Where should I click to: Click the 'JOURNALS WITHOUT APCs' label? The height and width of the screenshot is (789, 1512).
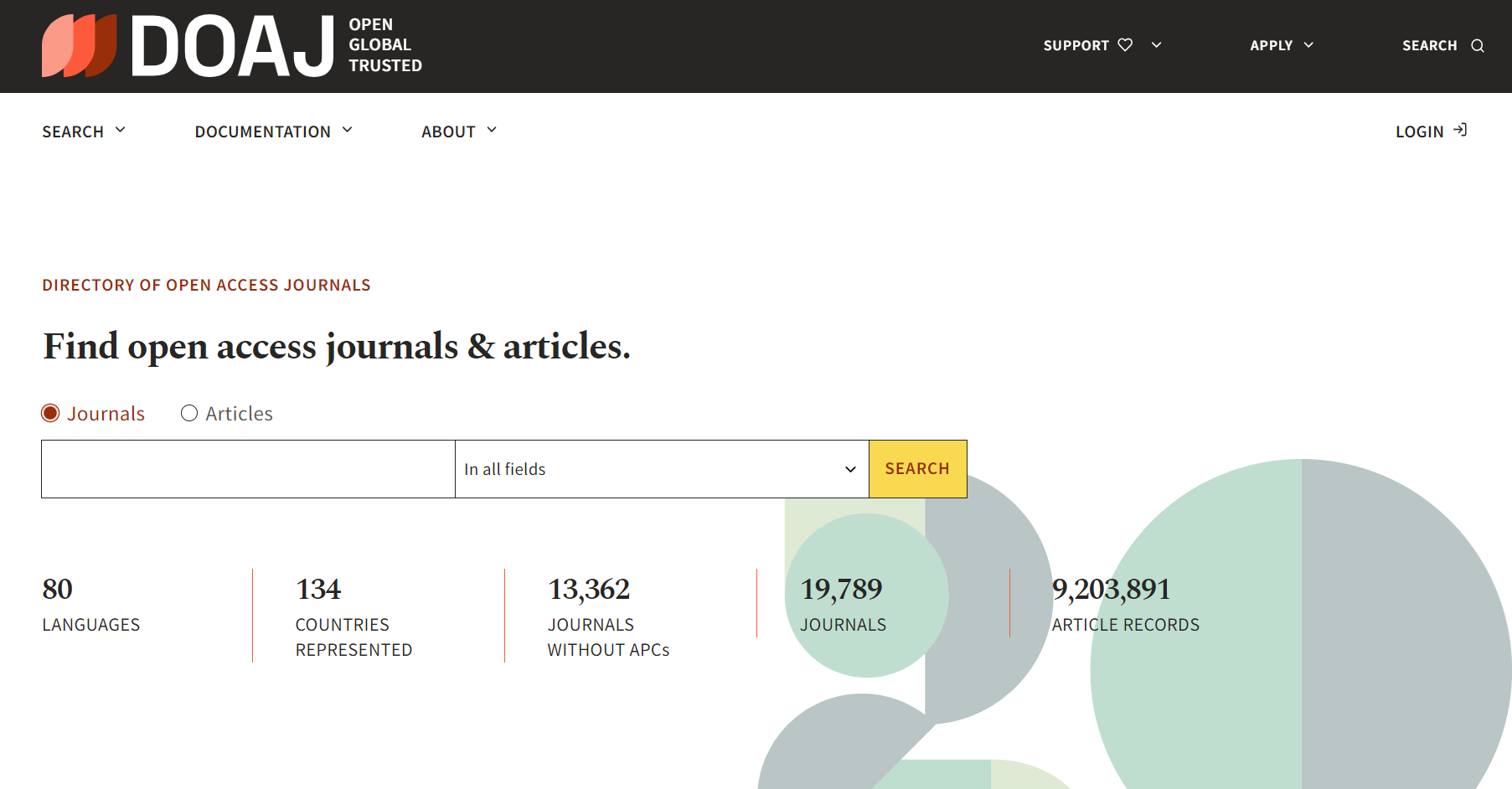coord(608,637)
